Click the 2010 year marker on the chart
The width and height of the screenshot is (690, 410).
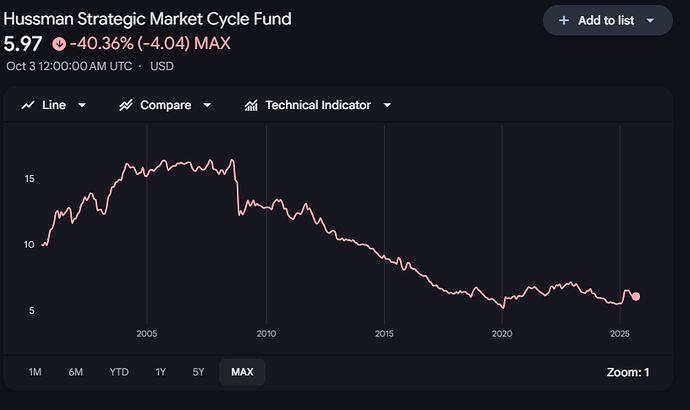coord(266,333)
